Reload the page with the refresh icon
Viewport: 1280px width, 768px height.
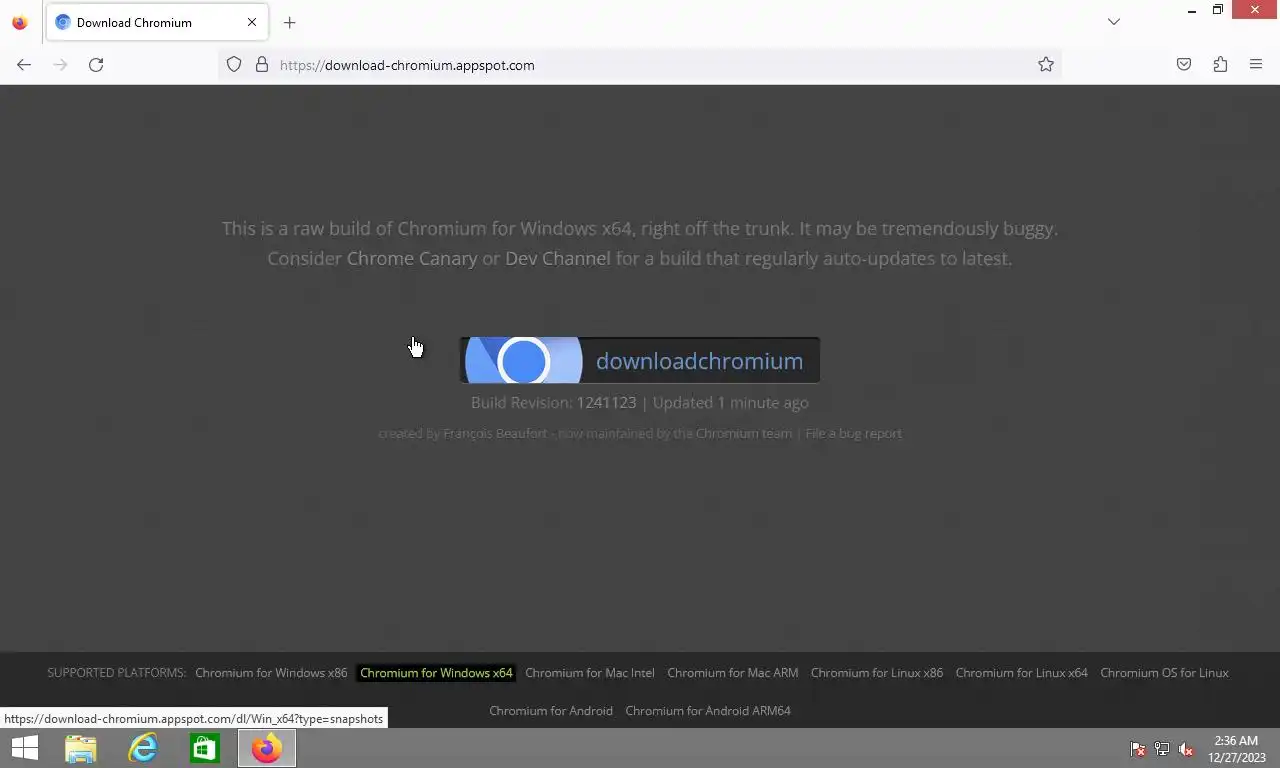point(96,65)
